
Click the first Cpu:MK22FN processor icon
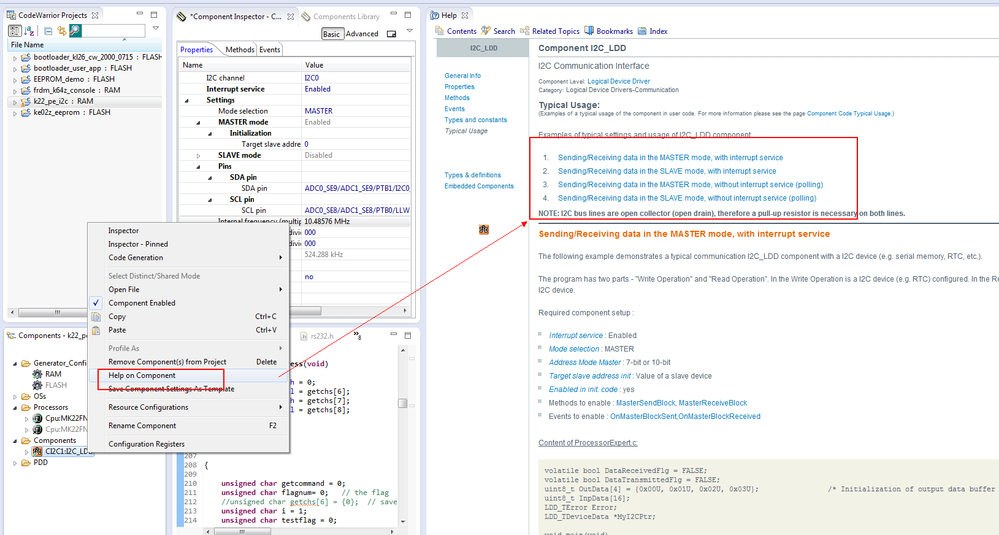[38, 418]
